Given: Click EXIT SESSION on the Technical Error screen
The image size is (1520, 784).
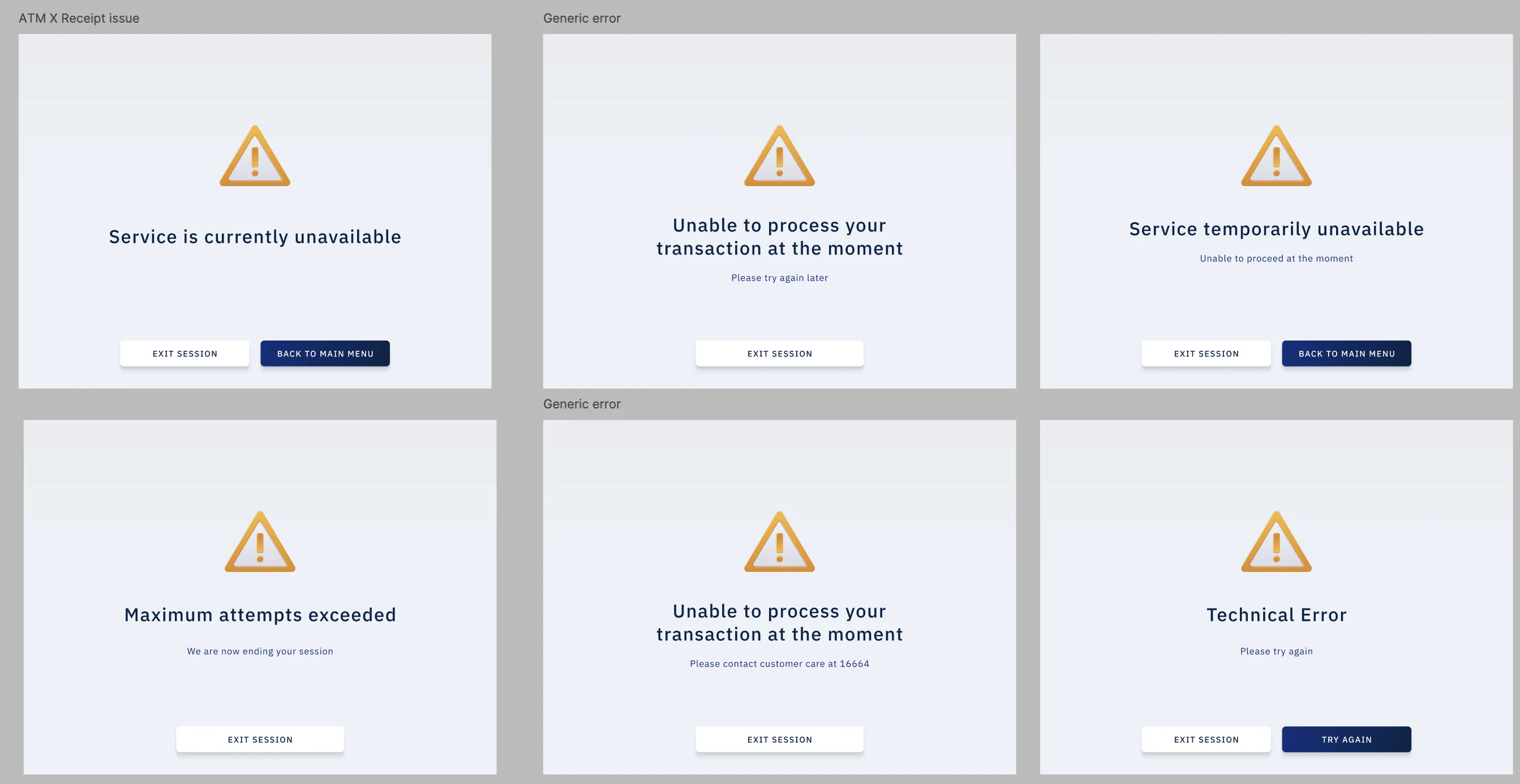Looking at the screenshot, I should click(x=1206, y=739).
